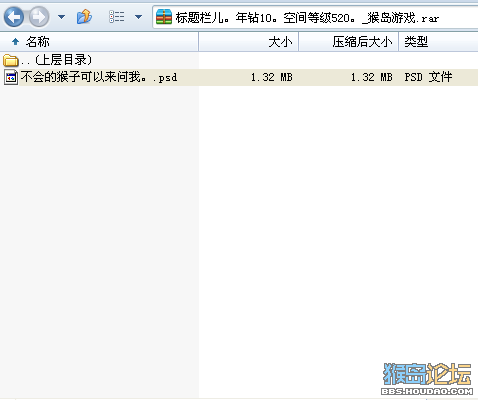Click the PSD 文件 type cell
478x400 pixels.
429,77
